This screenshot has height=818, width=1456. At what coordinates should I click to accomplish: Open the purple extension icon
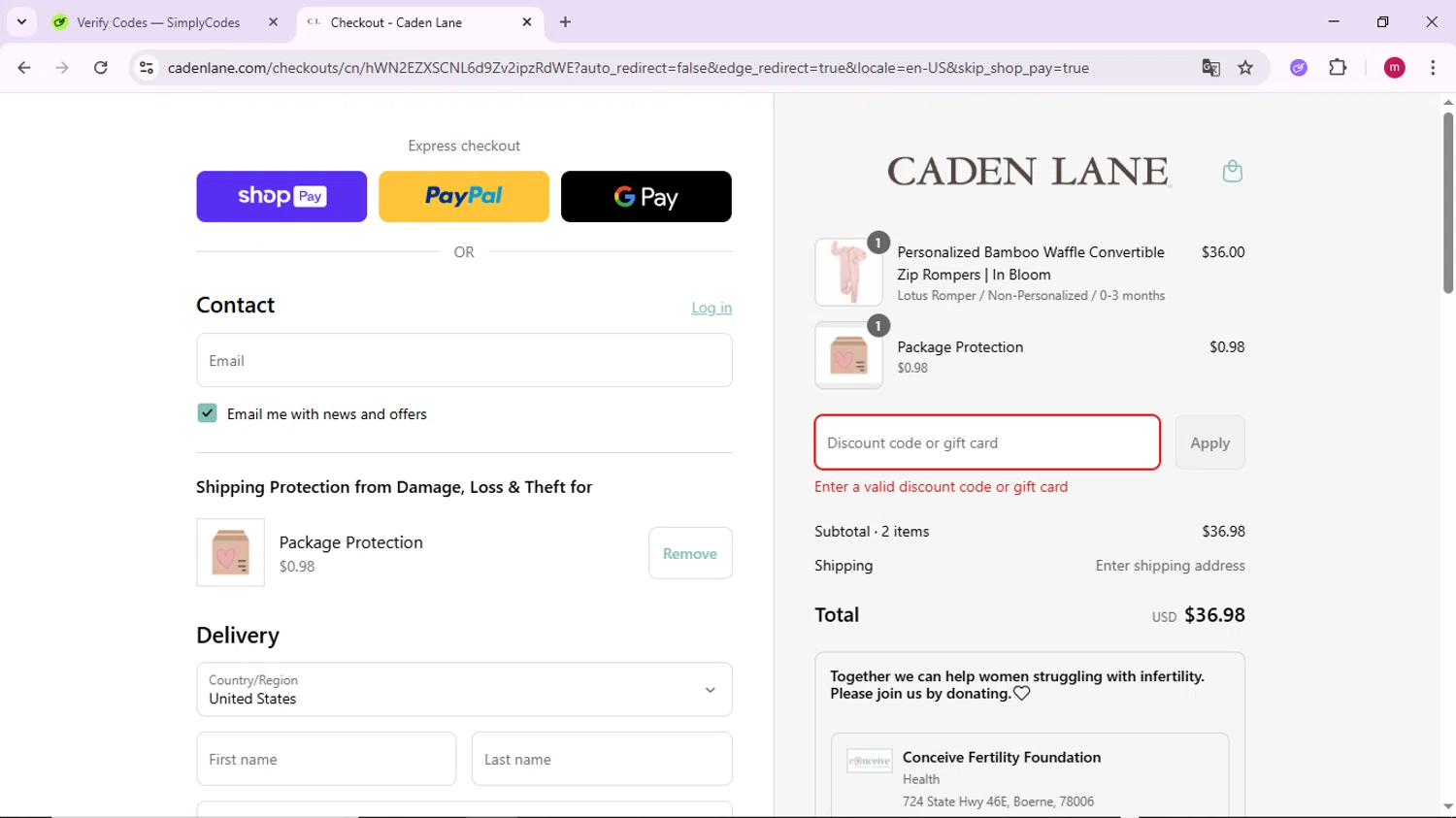click(x=1299, y=68)
